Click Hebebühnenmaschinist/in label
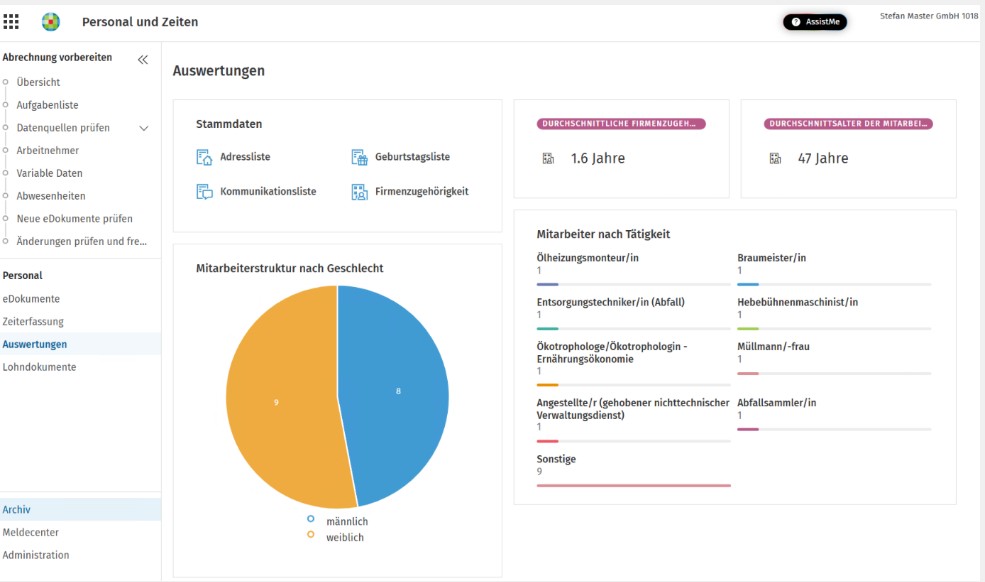The width and height of the screenshot is (985, 582). click(797, 302)
